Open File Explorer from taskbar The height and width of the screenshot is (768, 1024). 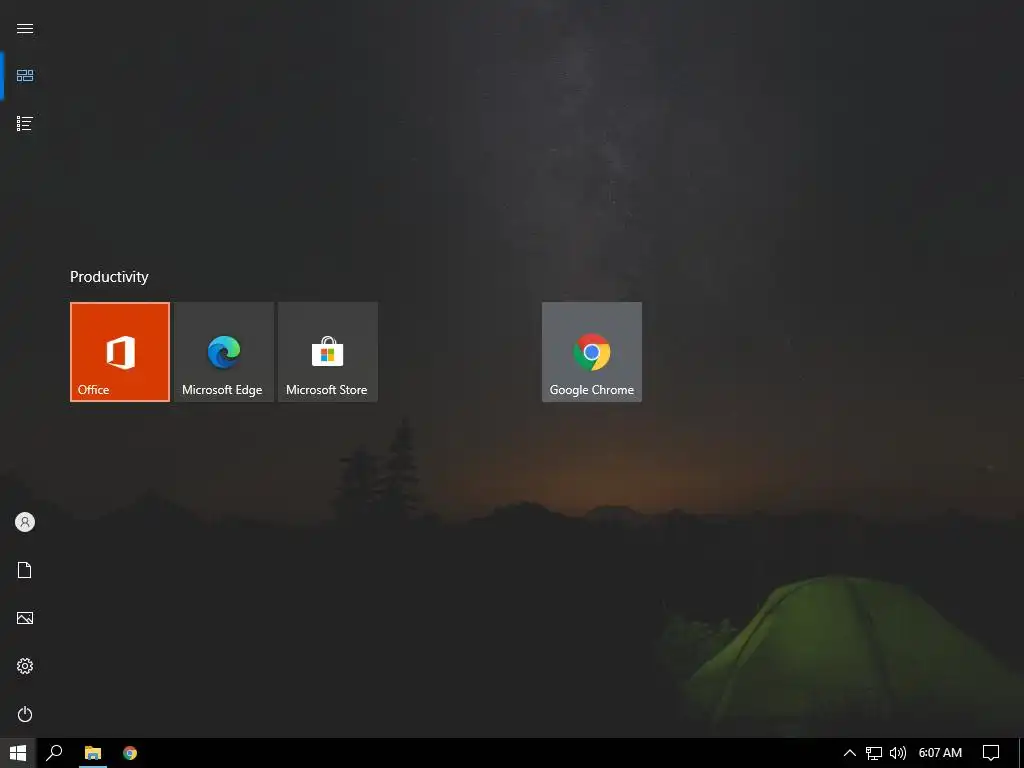(x=93, y=753)
